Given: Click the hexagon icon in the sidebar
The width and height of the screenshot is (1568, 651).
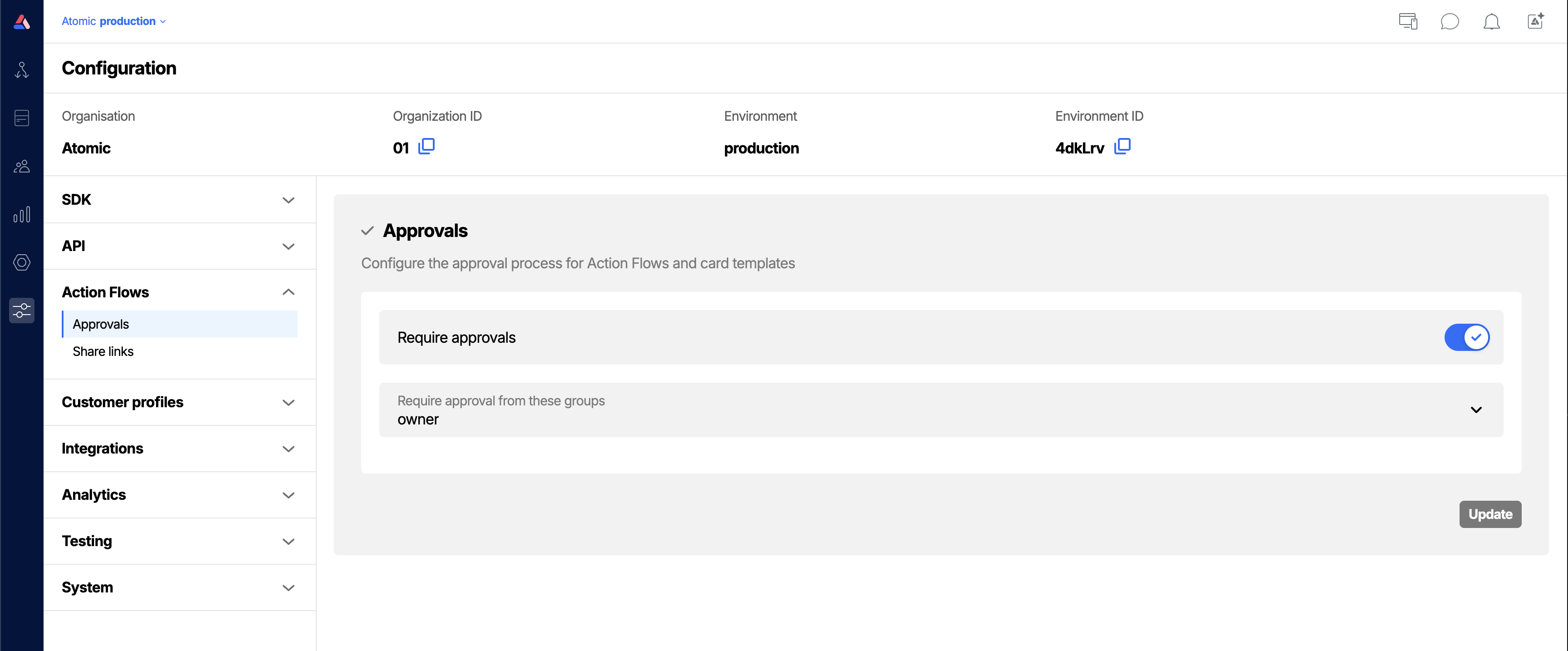Looking at the screenshot, I should 21,262.
